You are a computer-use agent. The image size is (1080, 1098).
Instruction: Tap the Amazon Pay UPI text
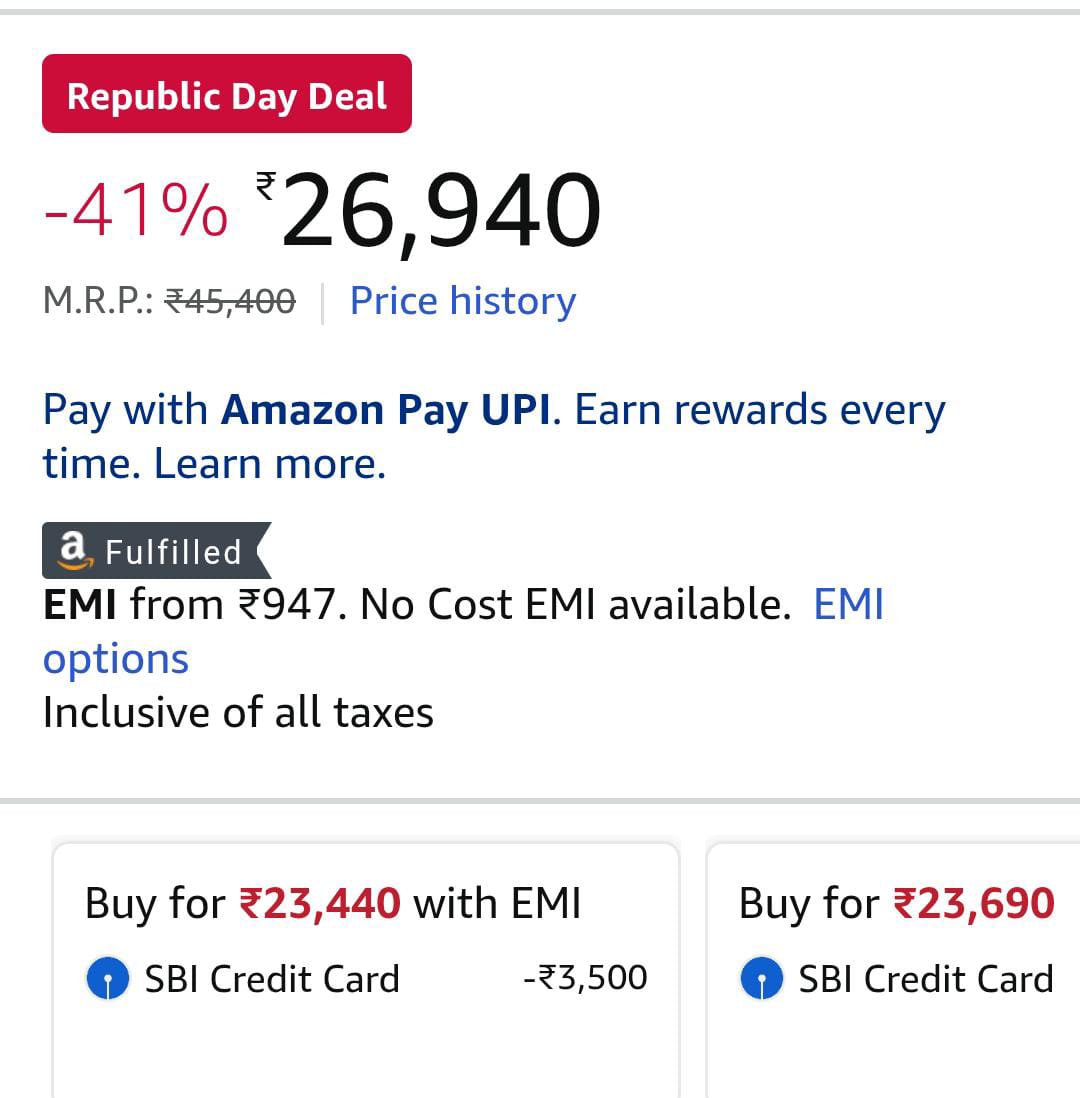385,411
